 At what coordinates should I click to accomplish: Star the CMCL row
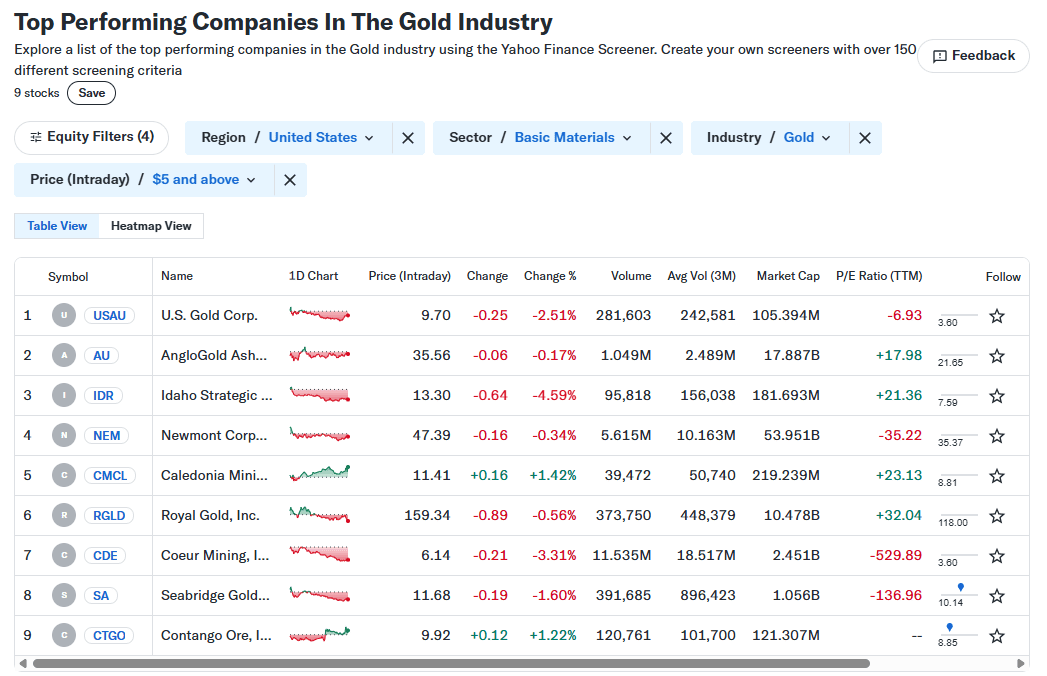pos(996,476)
